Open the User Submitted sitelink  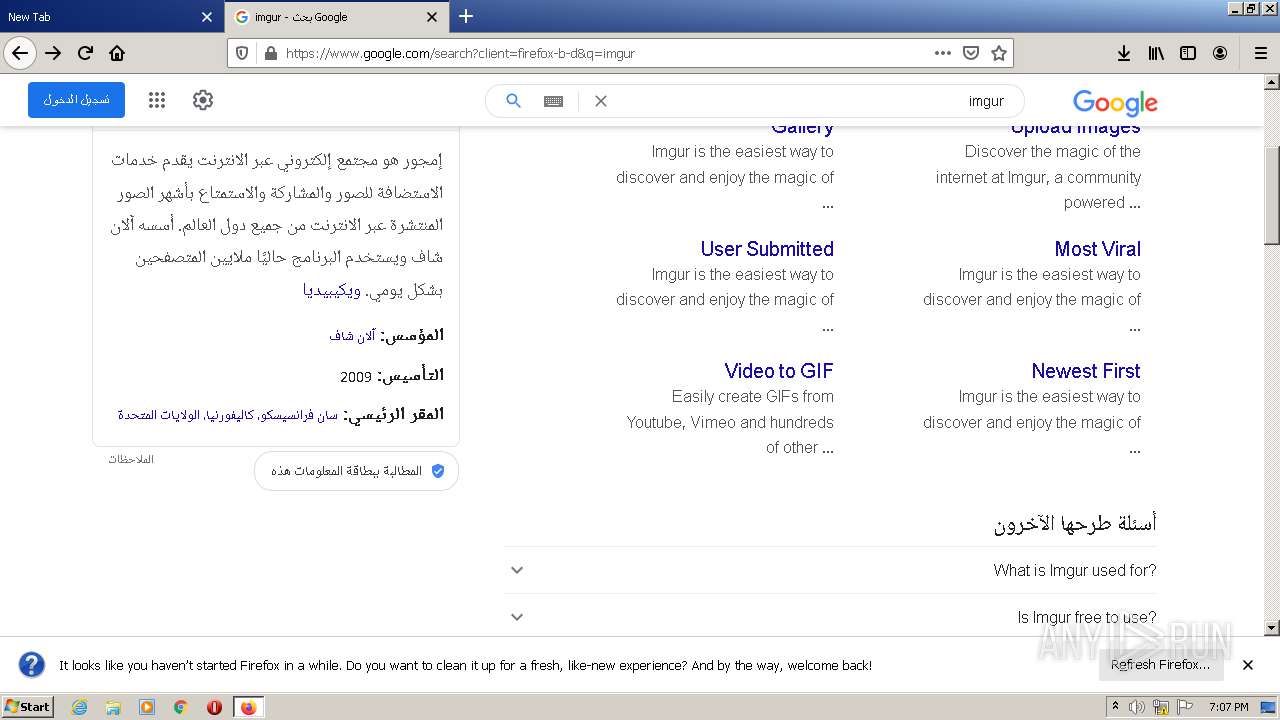point(767,249)
